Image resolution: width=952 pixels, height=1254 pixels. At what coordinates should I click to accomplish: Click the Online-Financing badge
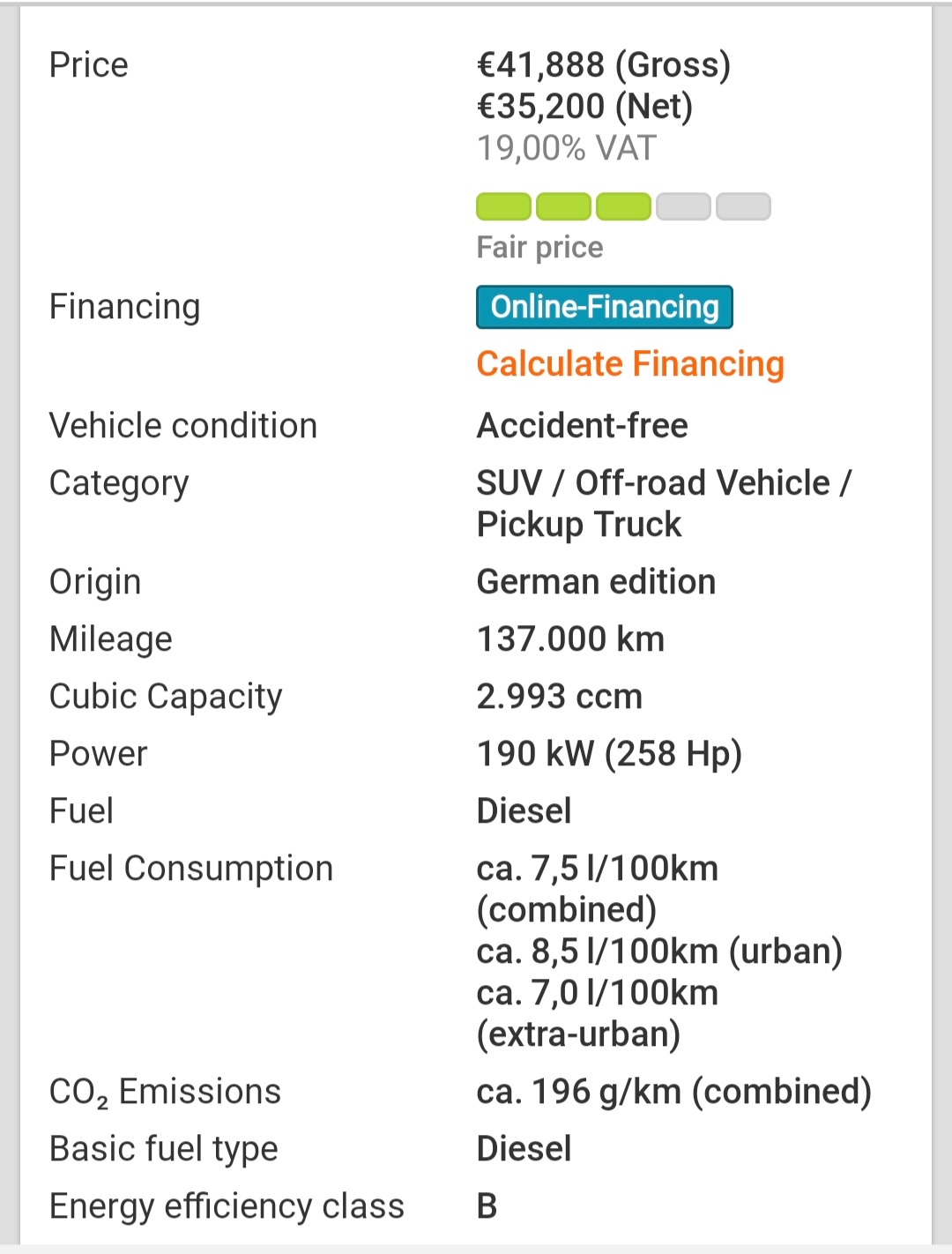point(604,307)
